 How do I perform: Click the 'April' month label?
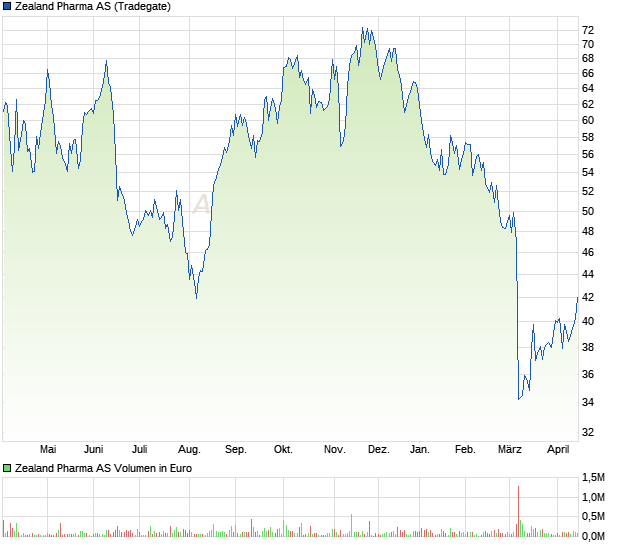pos(558,449)
